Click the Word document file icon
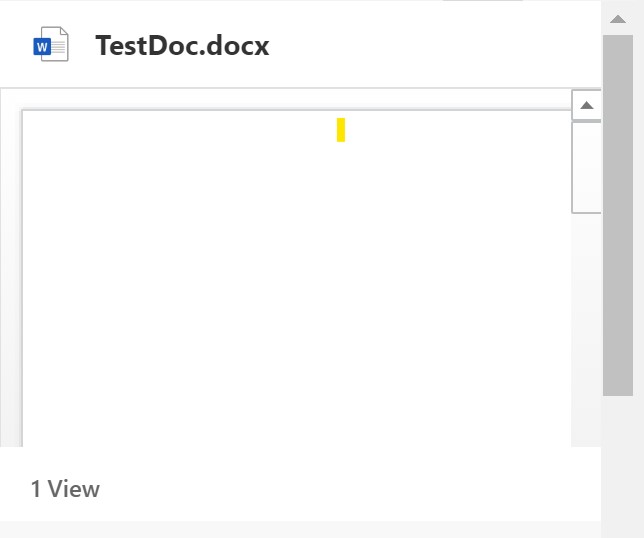This screenshot has width=644, height=538. 51,44
